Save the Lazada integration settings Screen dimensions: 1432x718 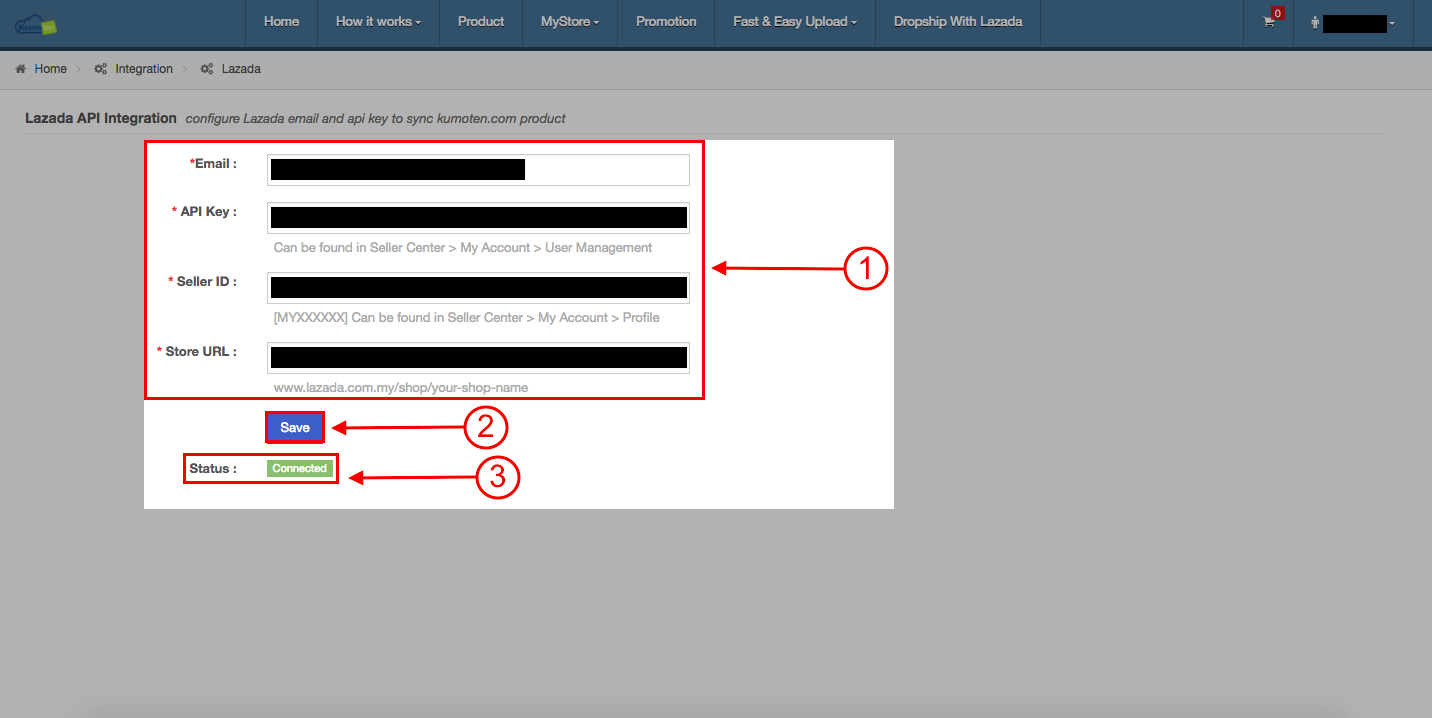coord(295,427)
